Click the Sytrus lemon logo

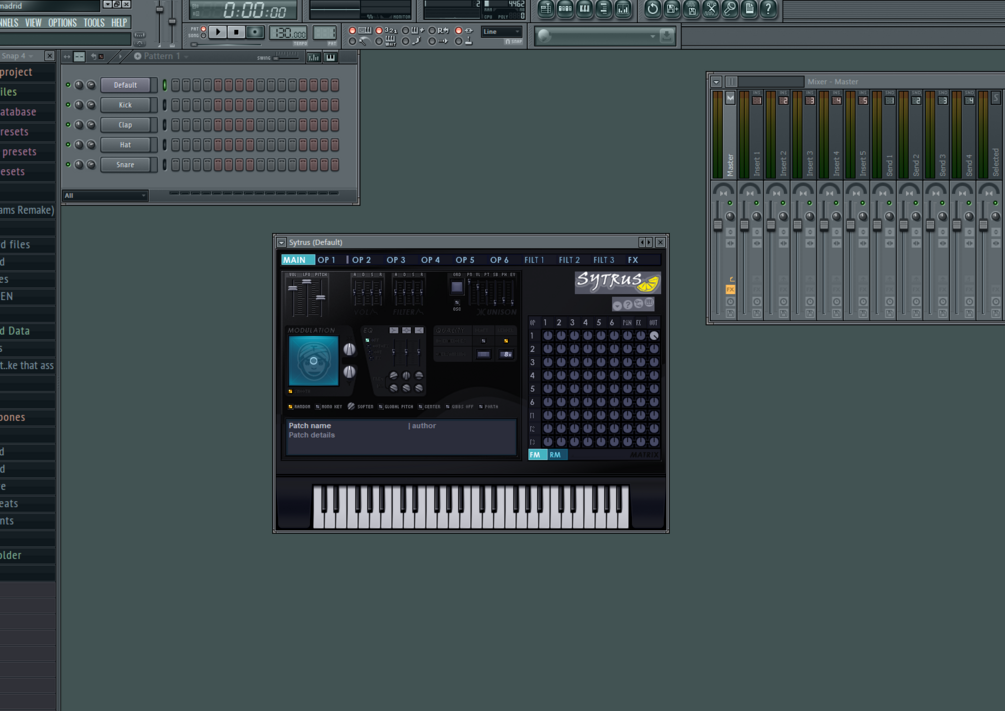tap(617, 281)
